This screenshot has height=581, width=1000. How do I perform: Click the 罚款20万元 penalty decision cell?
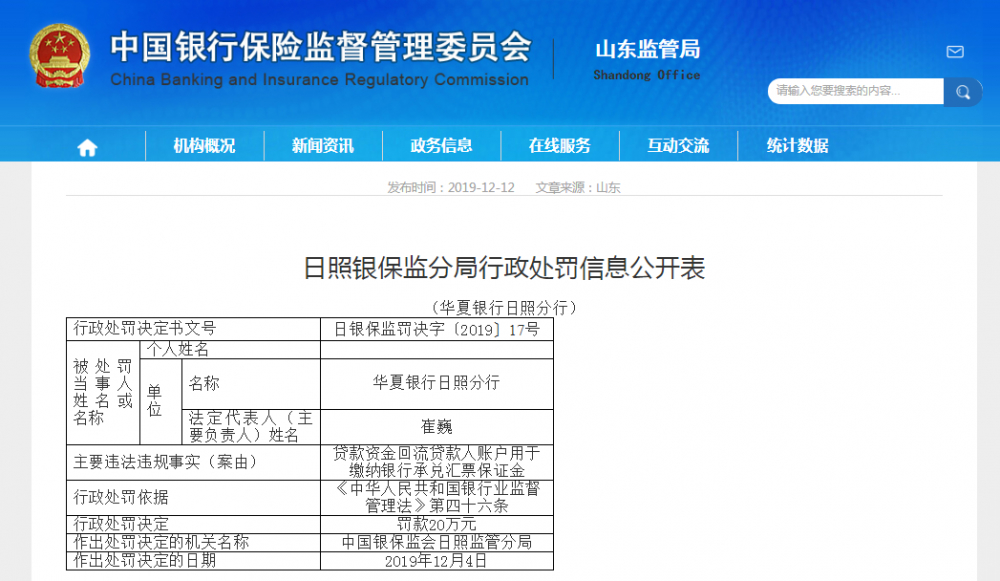(x=436, y=524)
